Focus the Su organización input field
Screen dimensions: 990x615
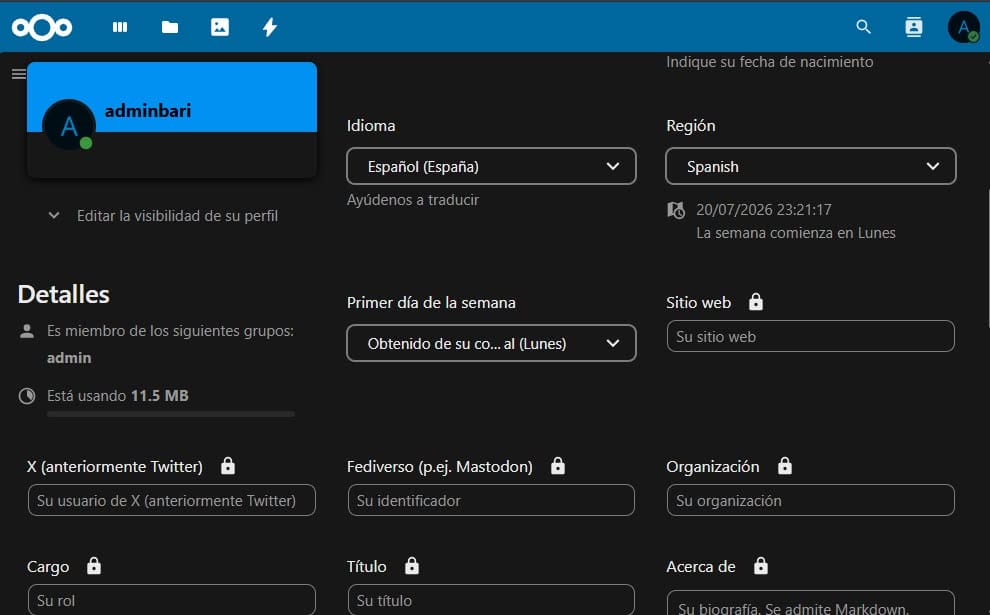[x=811, y=500]
